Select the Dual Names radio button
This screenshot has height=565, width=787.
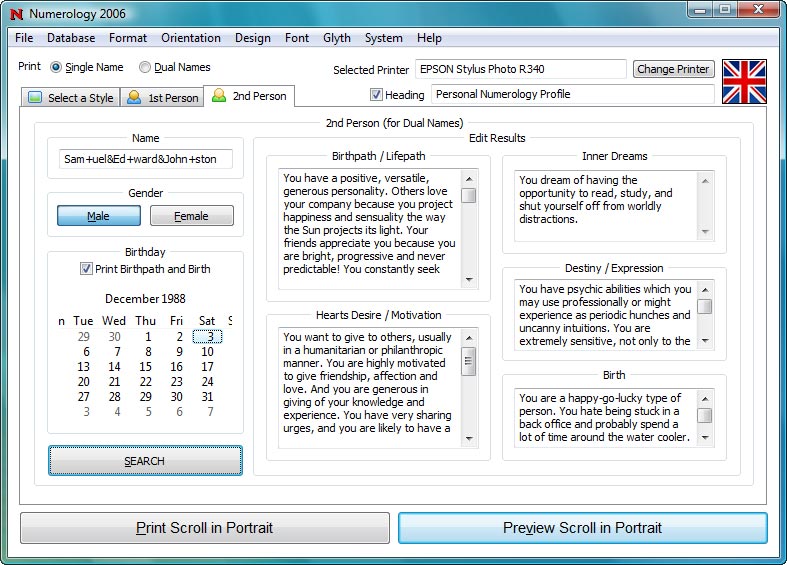145,67
